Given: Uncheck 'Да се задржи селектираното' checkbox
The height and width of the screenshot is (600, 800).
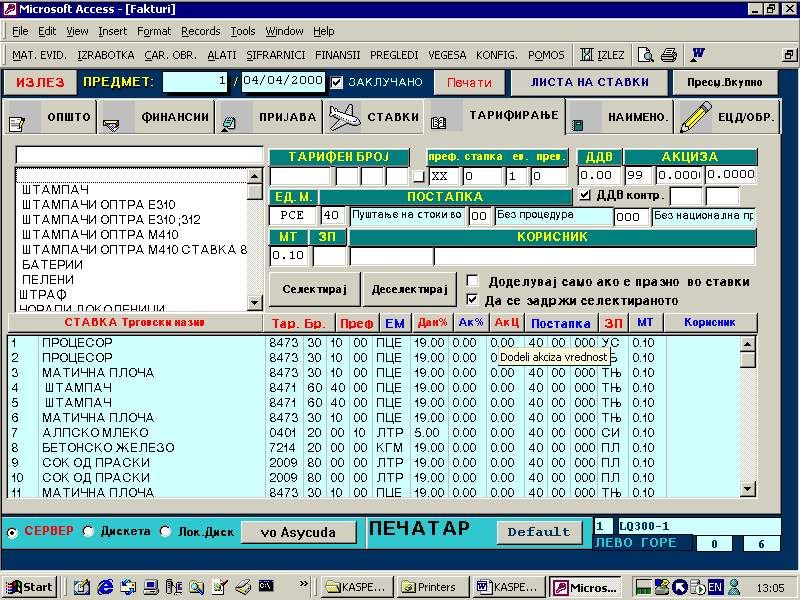Looking at the screenshot, I should pos(472,300).
